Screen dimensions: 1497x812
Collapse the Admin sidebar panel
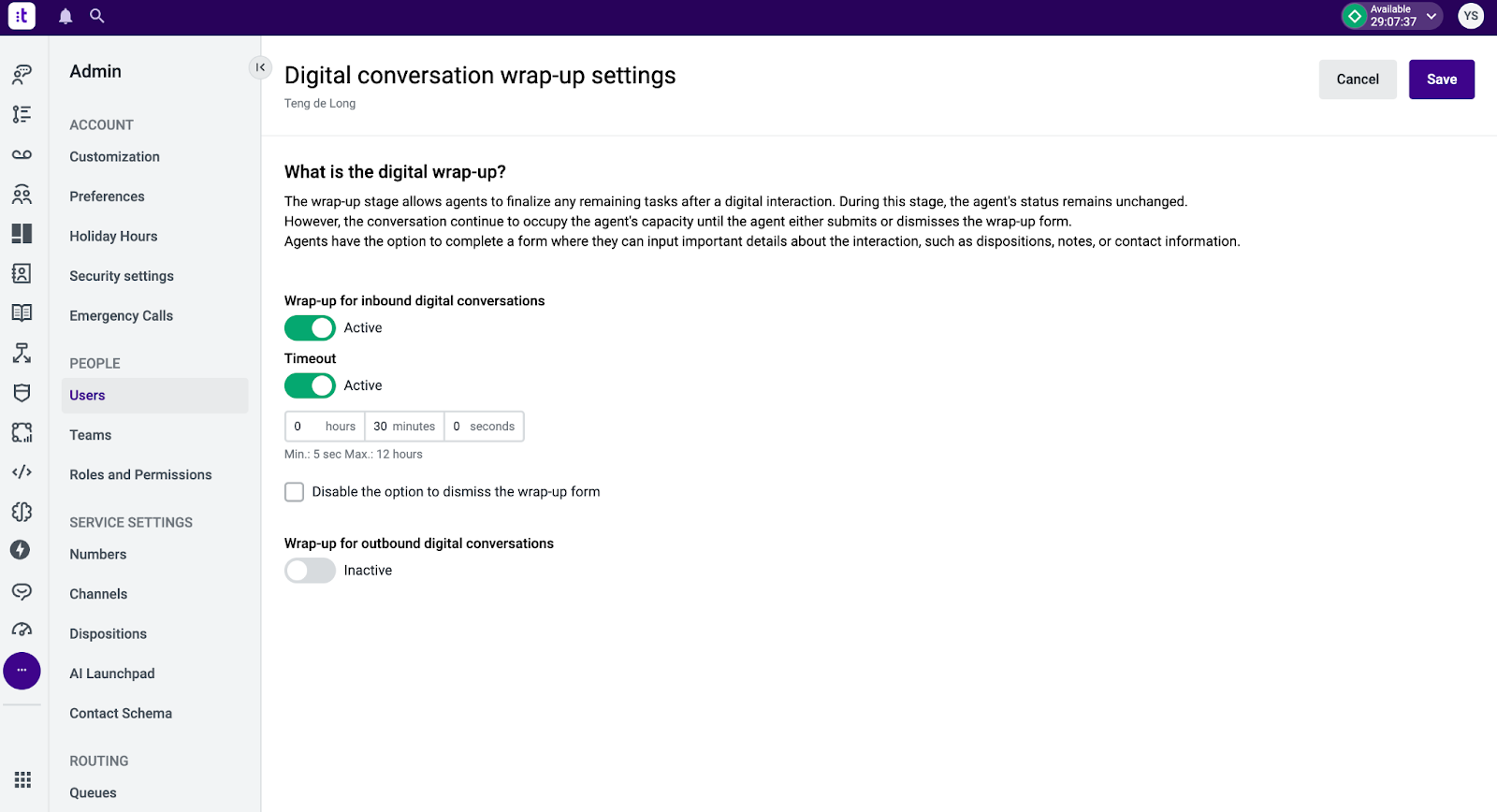tap(260, 67)
